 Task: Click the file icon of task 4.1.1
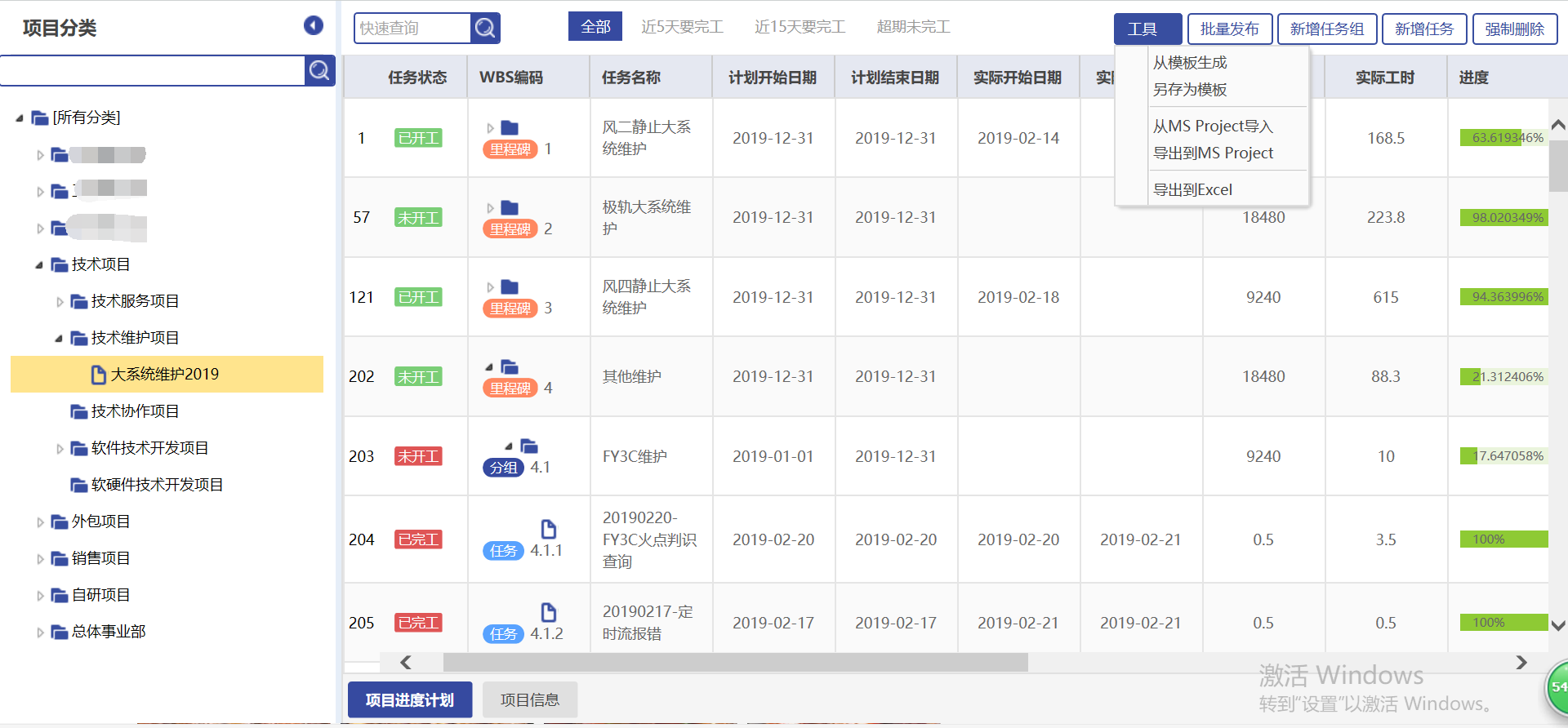coord(549,529)
